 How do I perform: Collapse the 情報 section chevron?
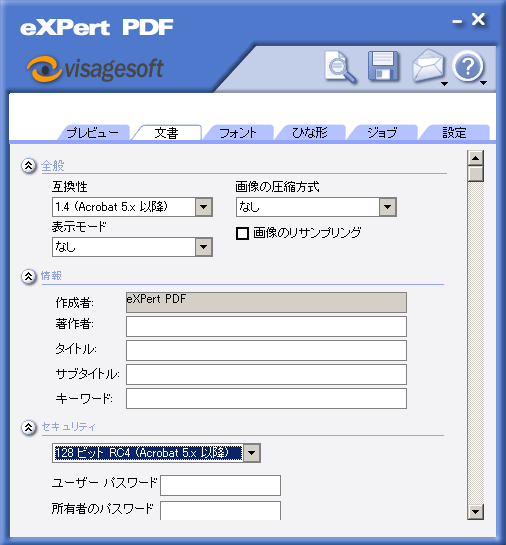tap(28, 277)
